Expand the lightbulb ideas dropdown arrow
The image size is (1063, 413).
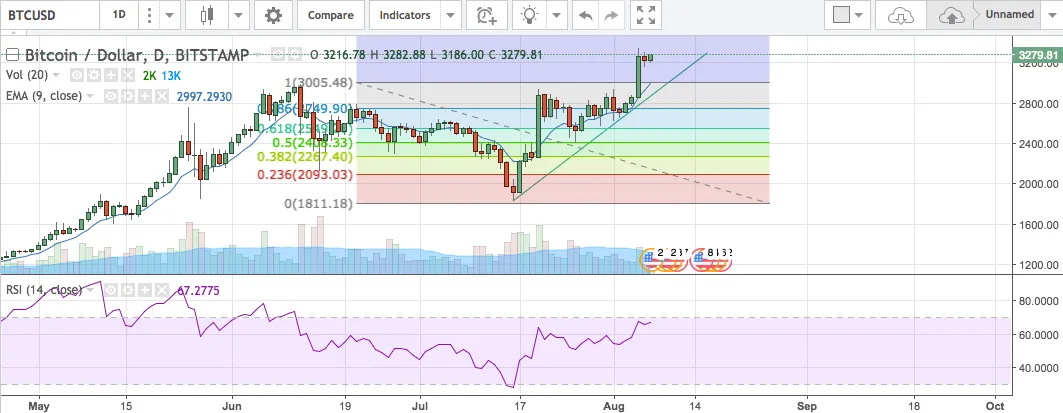(557, 15)
